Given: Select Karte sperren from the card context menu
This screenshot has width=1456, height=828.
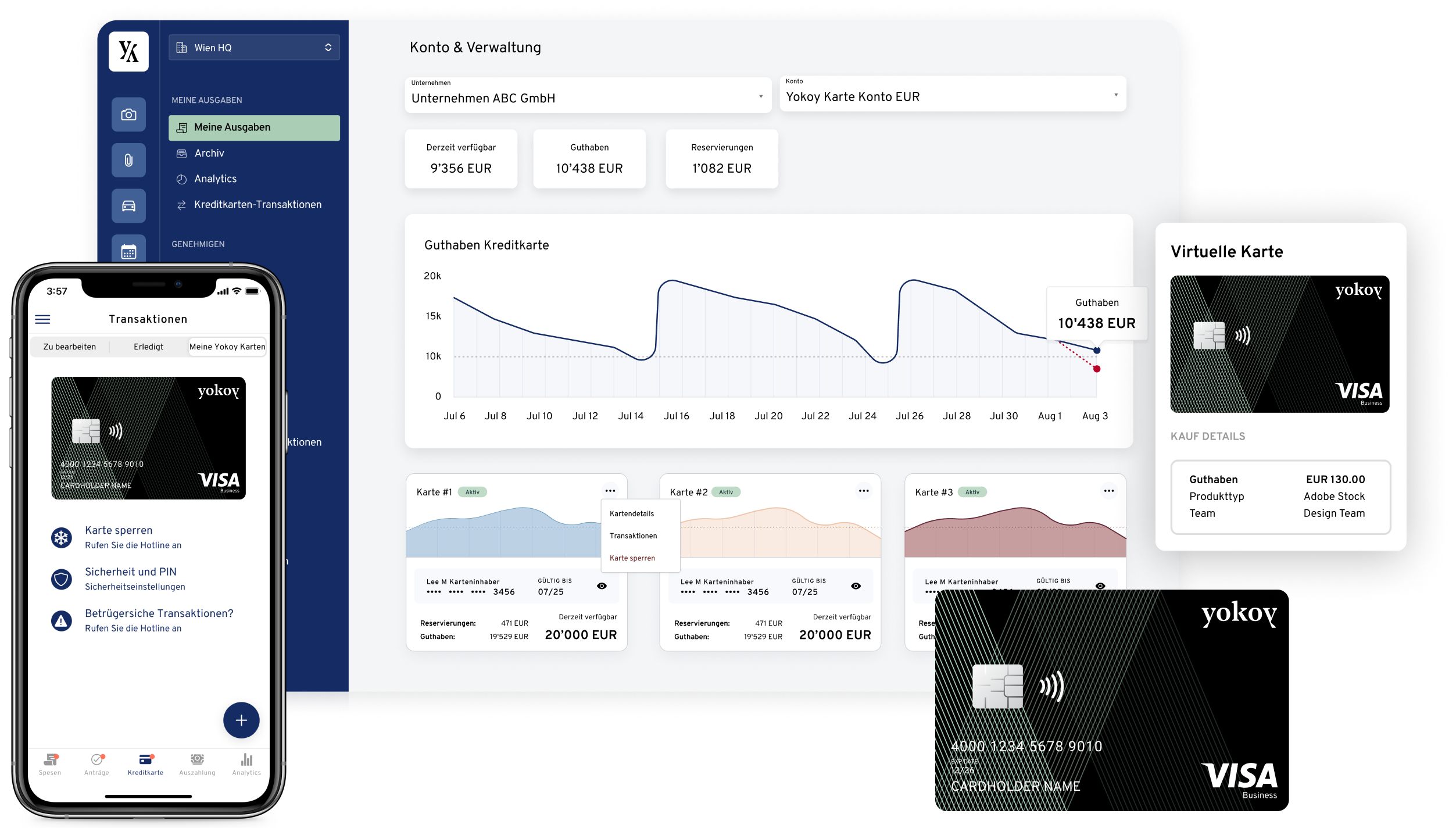Looking at the screenshot, I should coord(632,558).
